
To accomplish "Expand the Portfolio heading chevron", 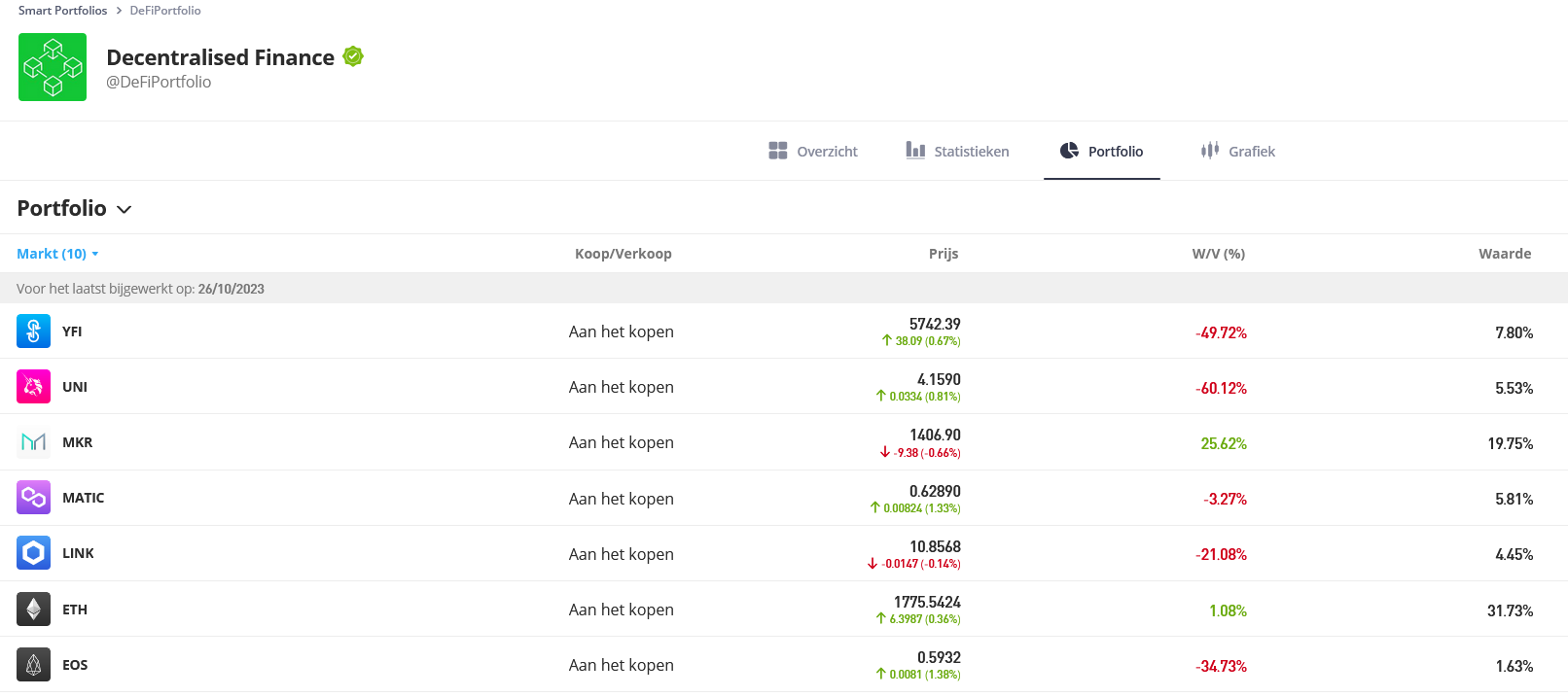I will pyautogui.click(x=124, y=209).
